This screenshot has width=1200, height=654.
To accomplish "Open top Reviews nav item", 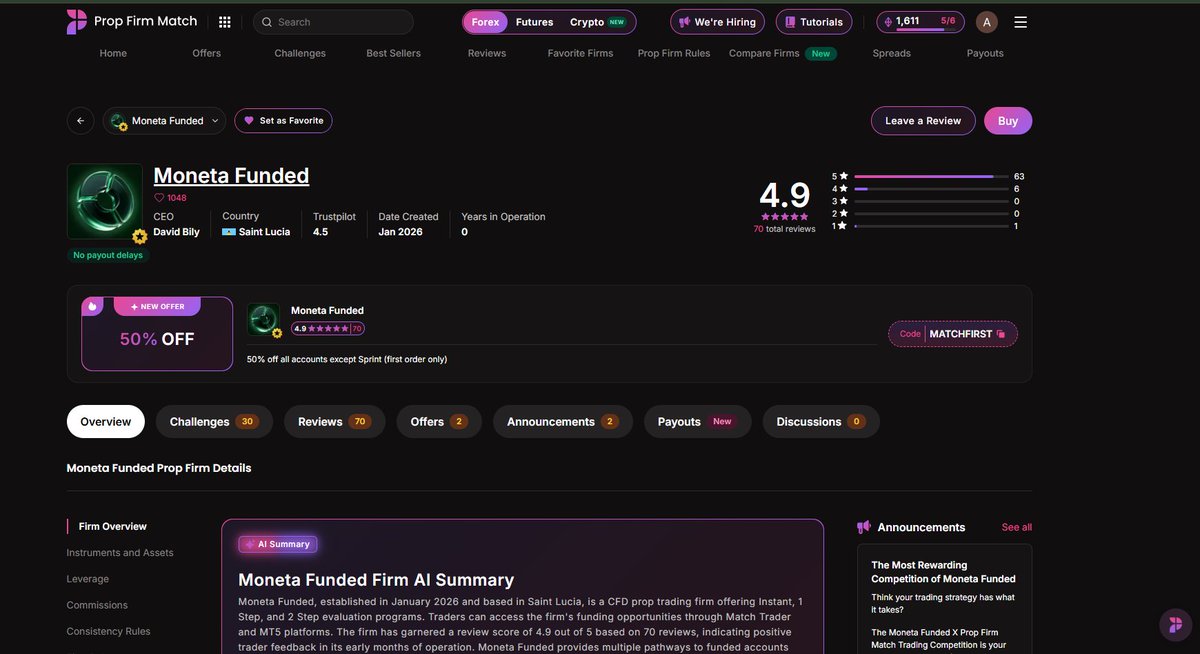I will [x=487, y=53].
